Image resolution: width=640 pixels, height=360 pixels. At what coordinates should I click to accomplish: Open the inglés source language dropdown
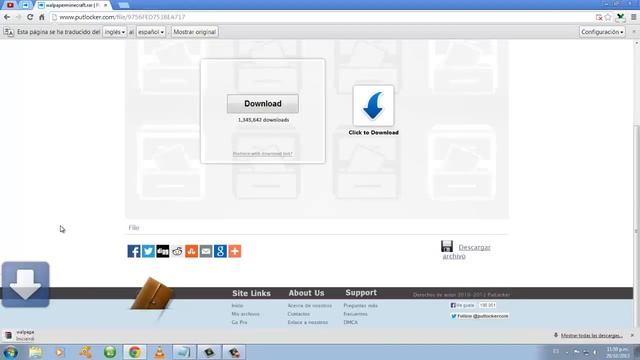pyautogui.click(x=115, y=32)
